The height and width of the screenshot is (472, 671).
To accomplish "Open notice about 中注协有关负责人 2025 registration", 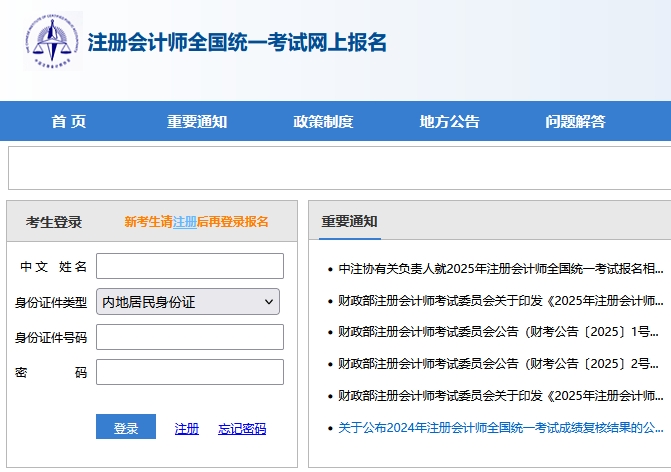I will point(500,269).
